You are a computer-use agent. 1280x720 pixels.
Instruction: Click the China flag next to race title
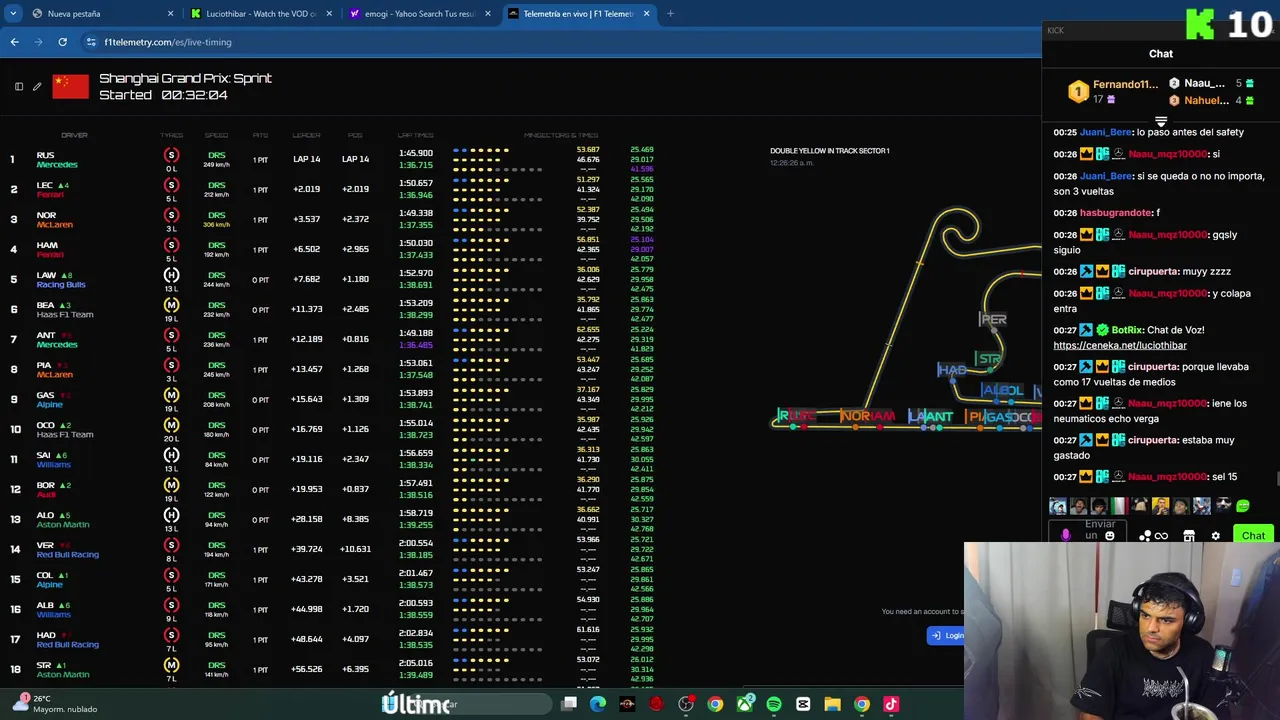pyautogui.click(x=70, y=87)
